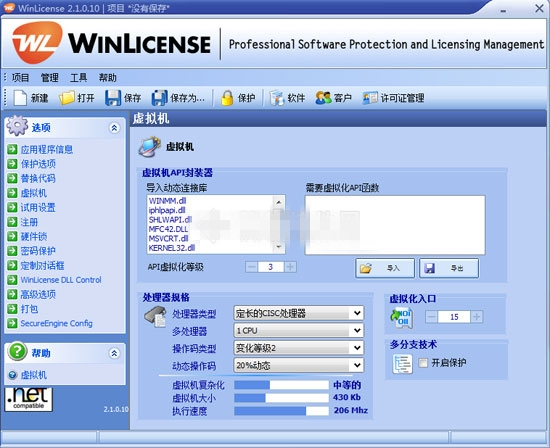The image size is (550, 448).
Task: Click the empty 需要虚拟化API函数 list box
Action: click(395, 225)
